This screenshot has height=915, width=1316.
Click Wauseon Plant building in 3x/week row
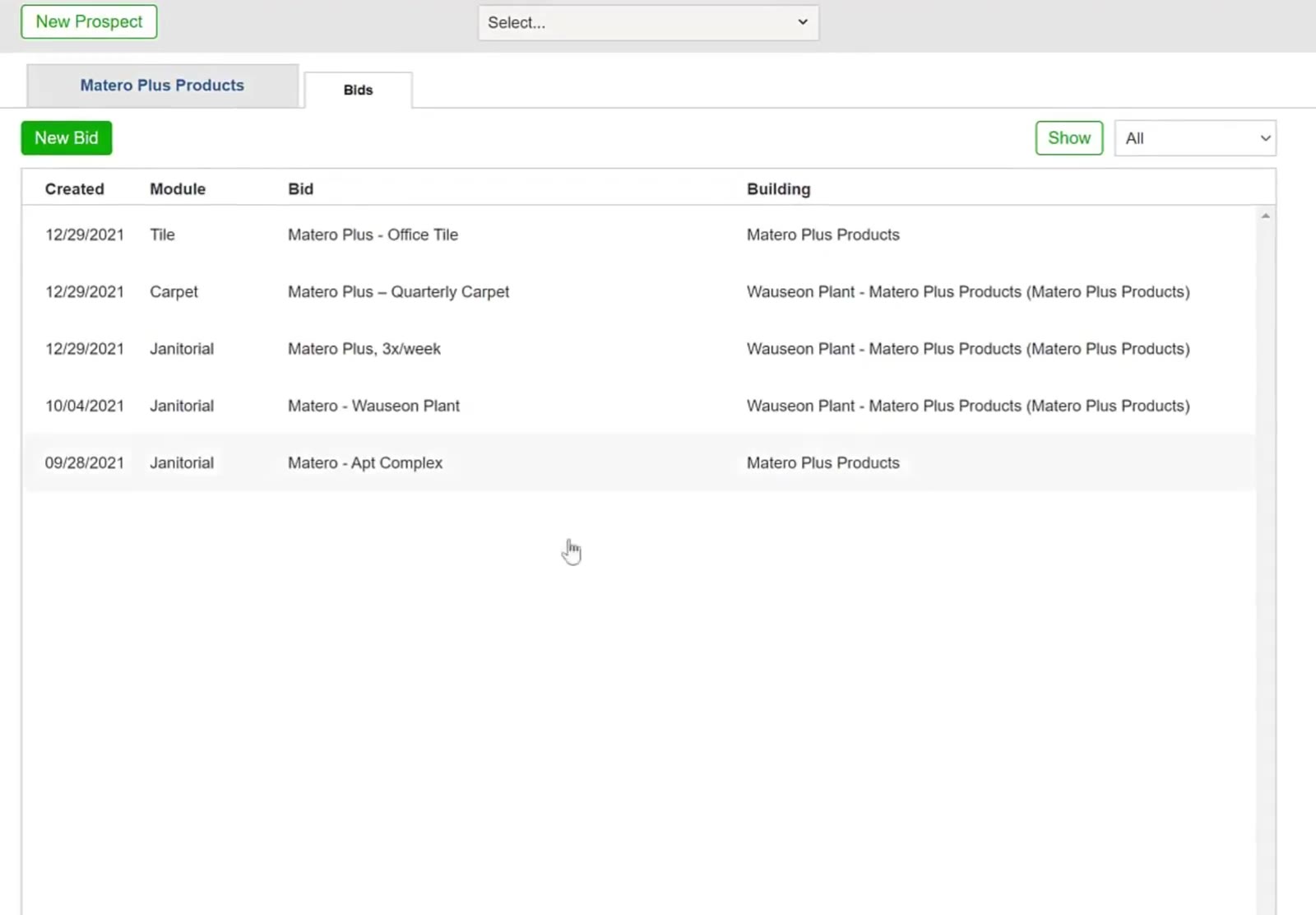tap(968, 349)
